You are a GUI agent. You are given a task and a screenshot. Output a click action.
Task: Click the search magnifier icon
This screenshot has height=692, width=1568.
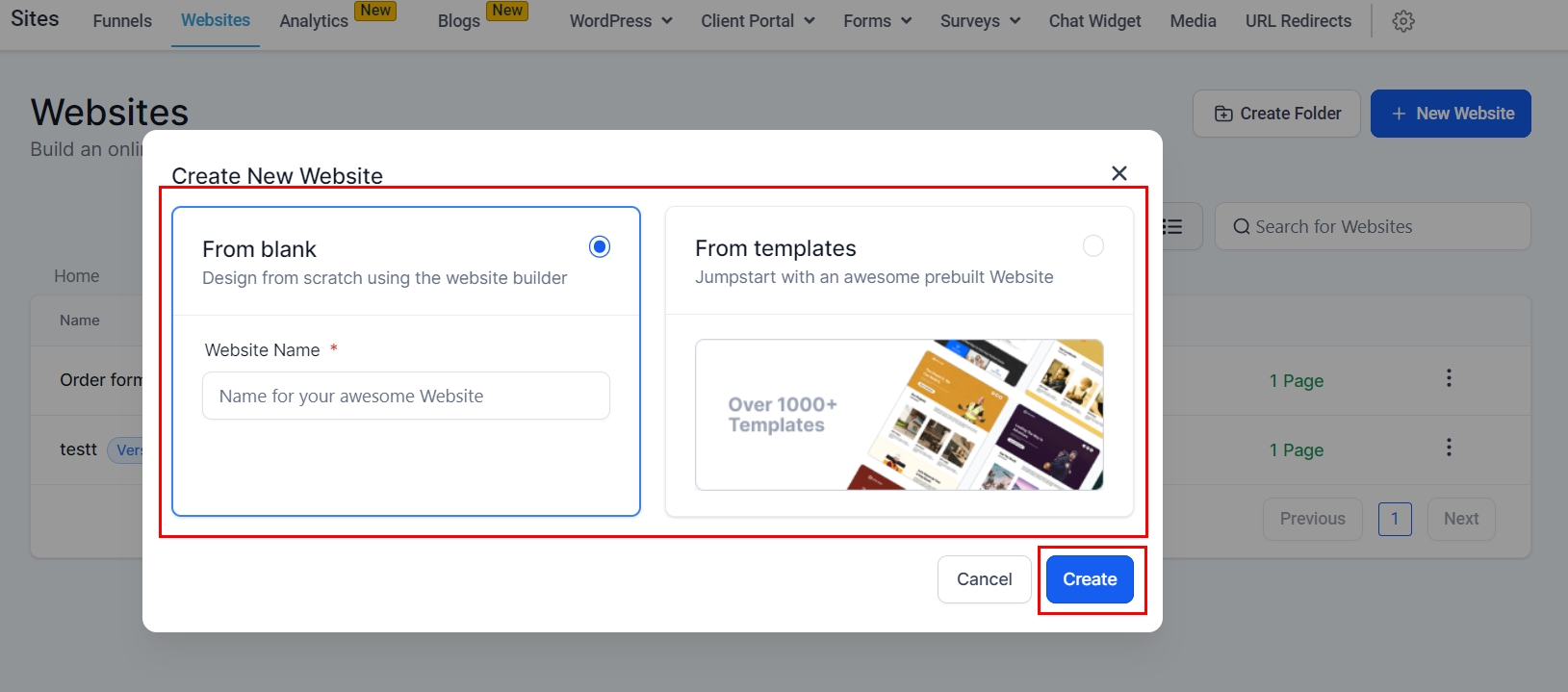[x=1242, y=227]
